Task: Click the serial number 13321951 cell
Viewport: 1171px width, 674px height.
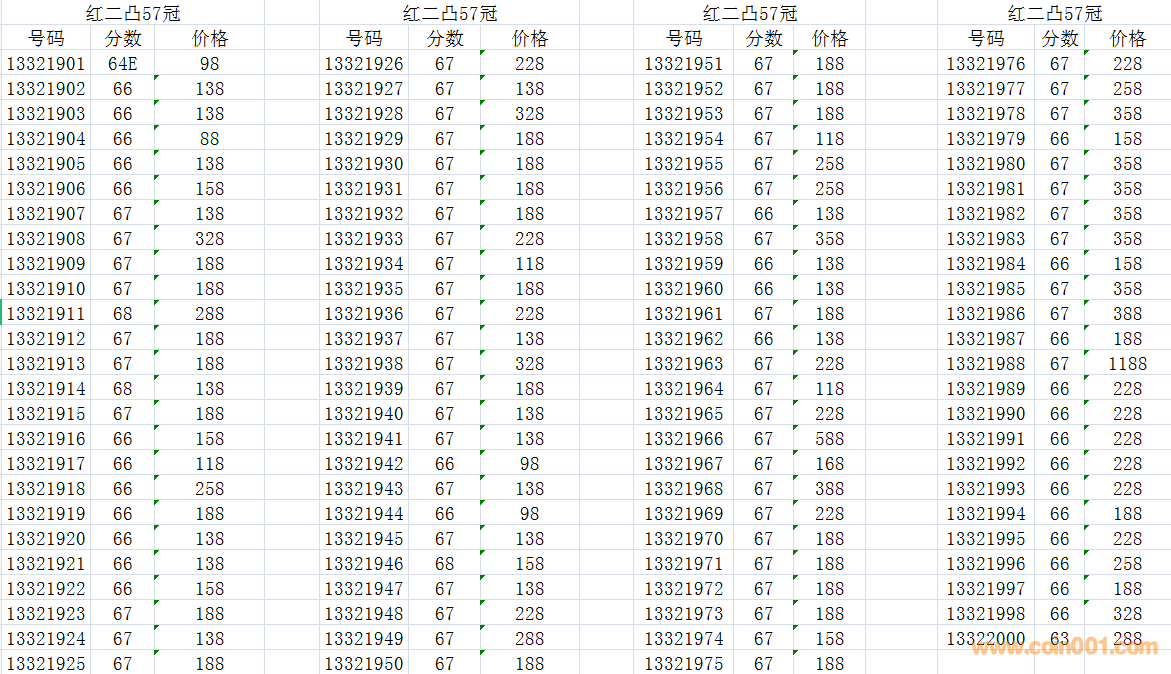Action: pyautogui.click(x=683, y=63)
